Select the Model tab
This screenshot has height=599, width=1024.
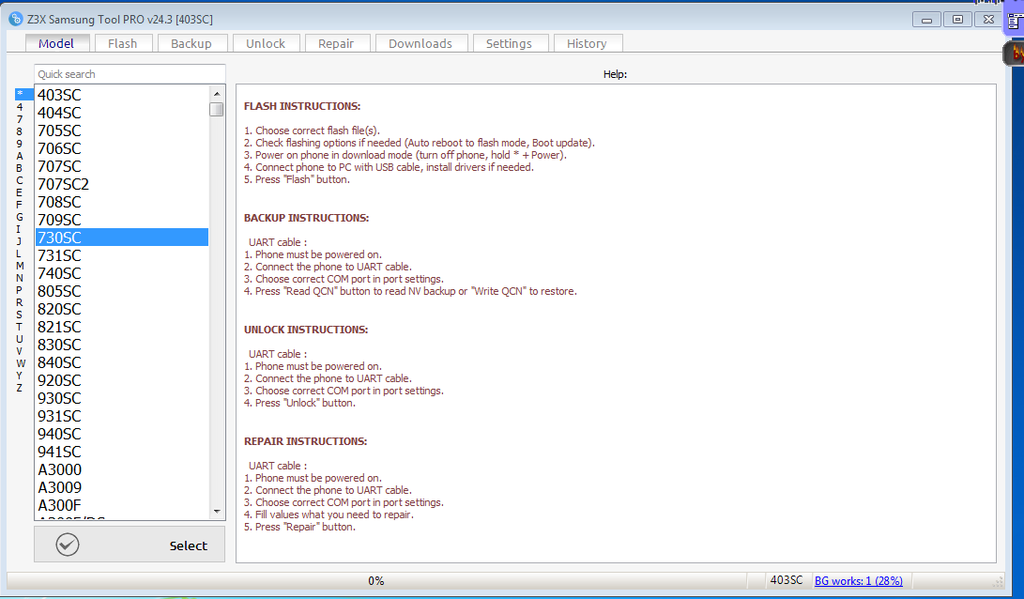[56, 43]
